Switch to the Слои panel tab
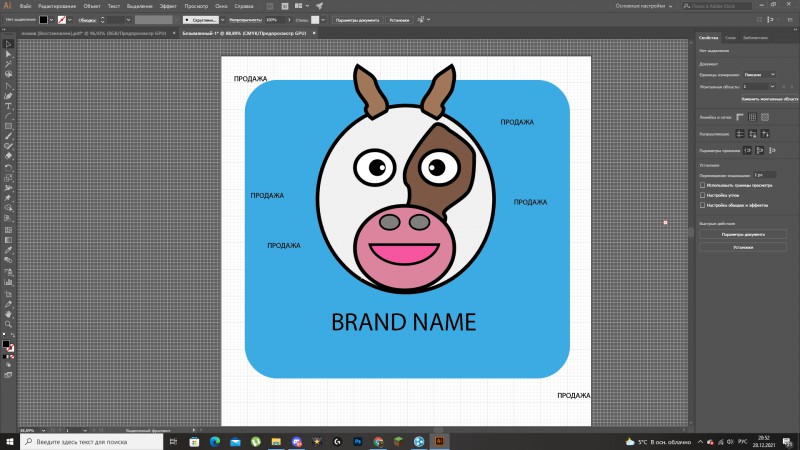Screen dimensions: 800x450 pyautogui.click(x=730, y=38)
